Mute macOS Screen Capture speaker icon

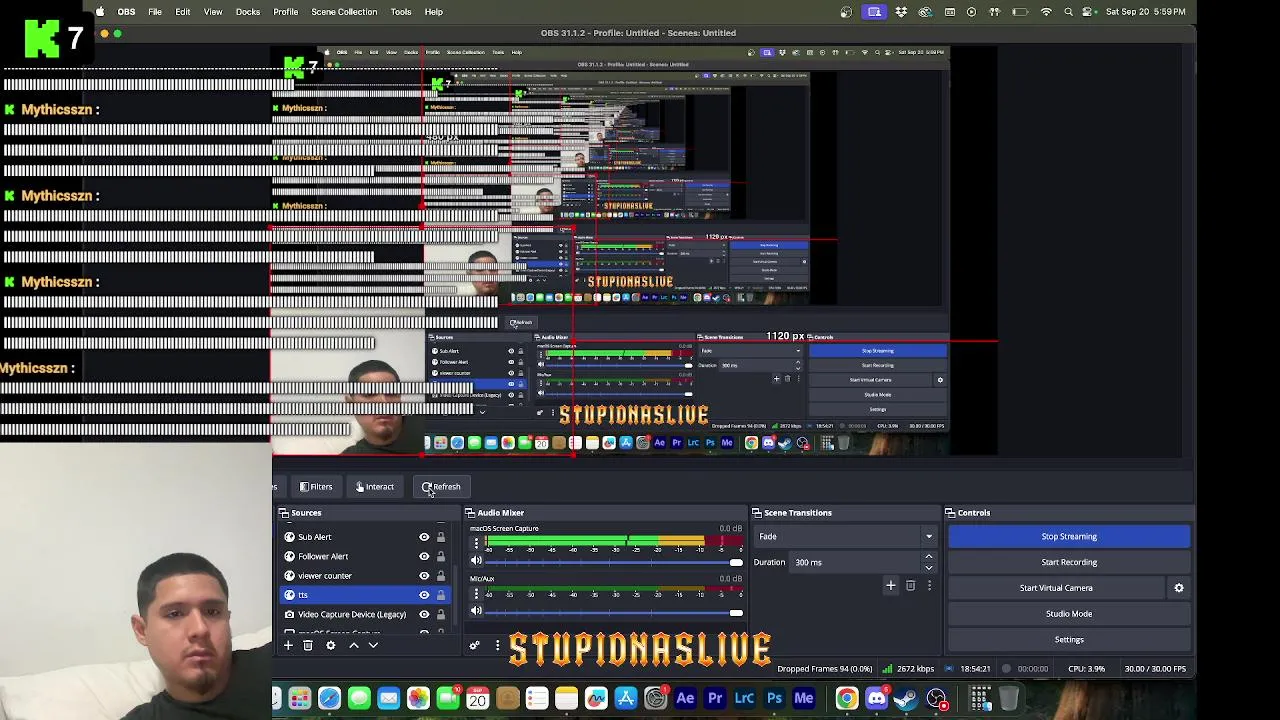[x=476, y=561]
